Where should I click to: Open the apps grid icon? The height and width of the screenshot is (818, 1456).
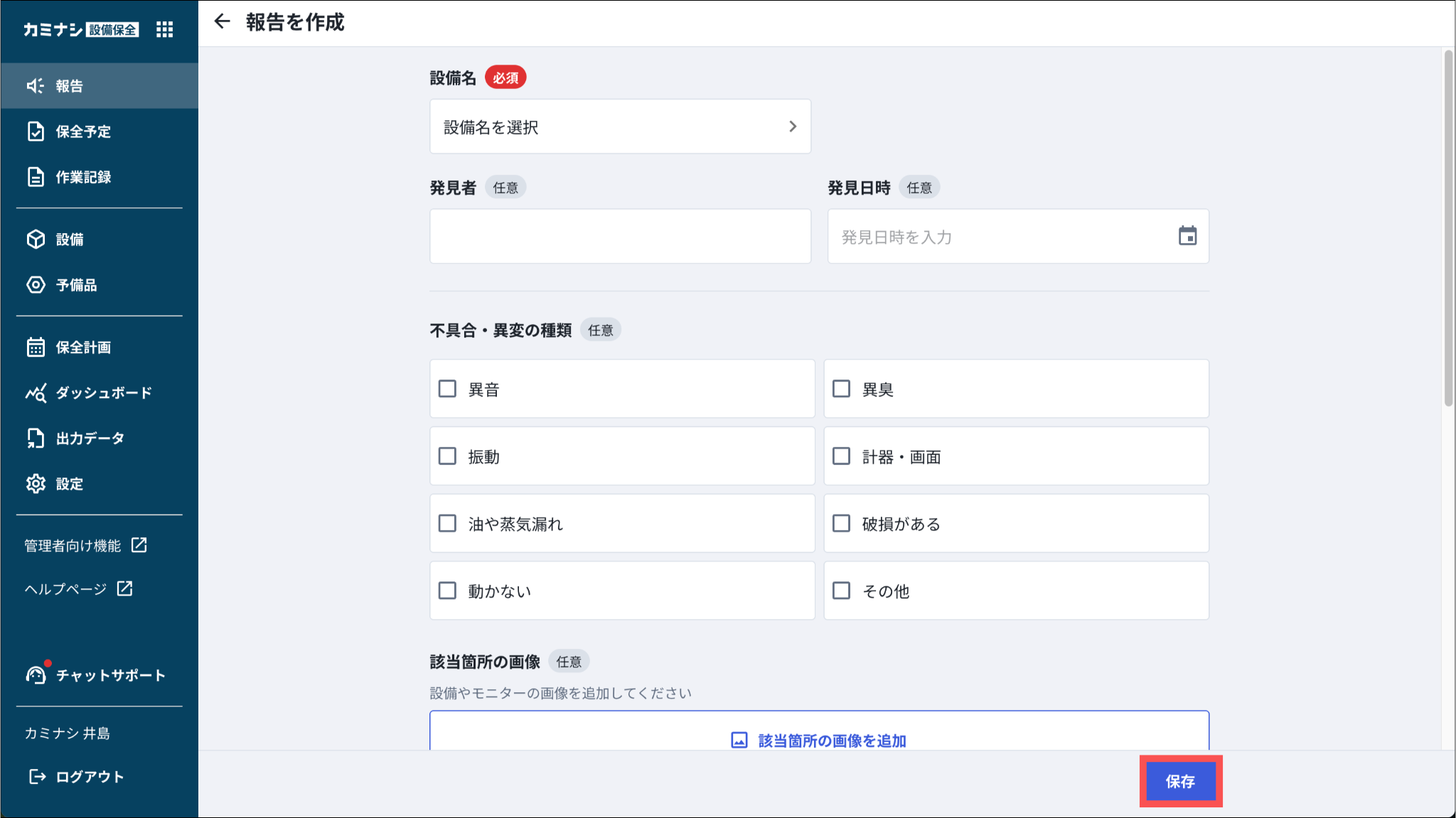tap(164, 29)
